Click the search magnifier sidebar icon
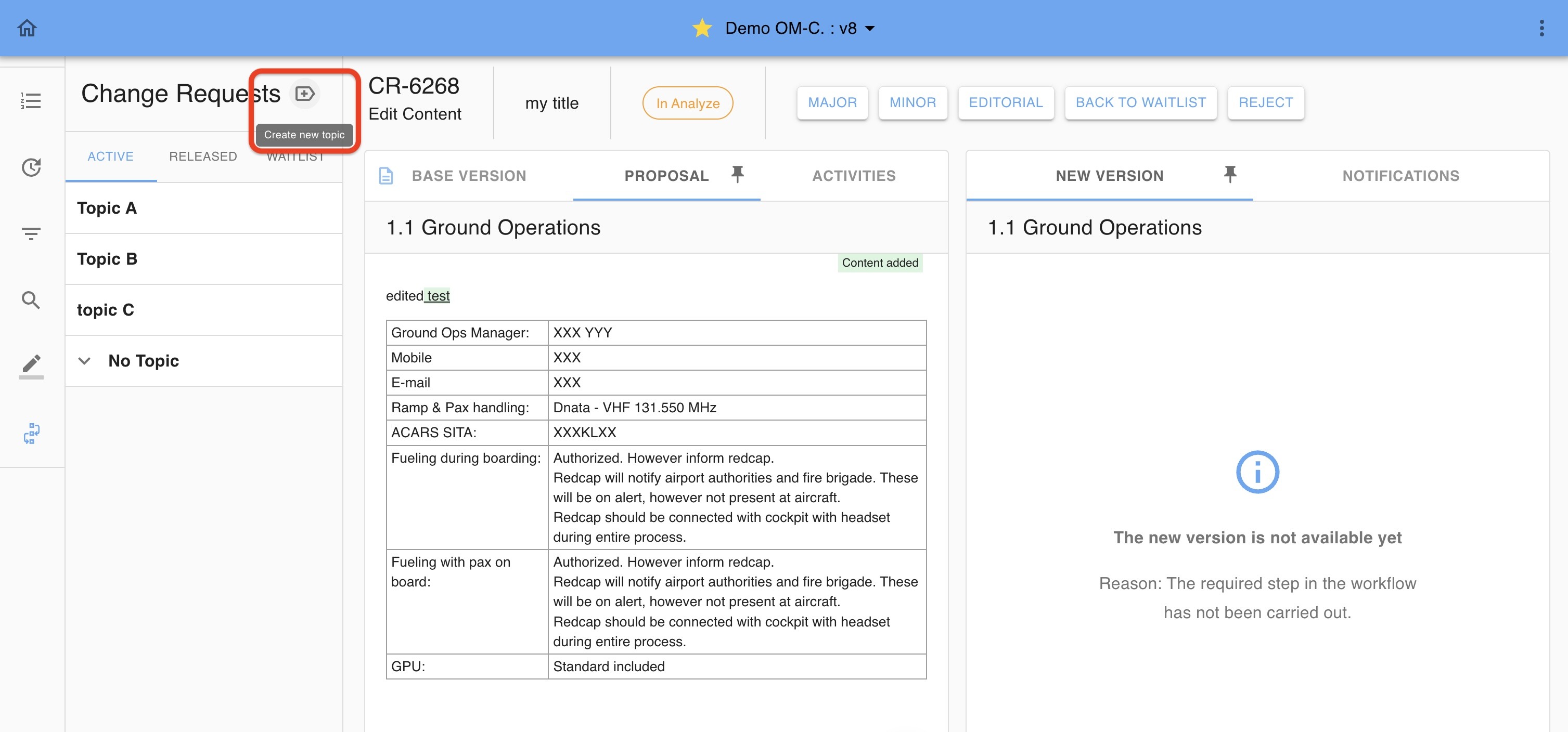This screenshot has height=732, width=1568. point(31,300)
